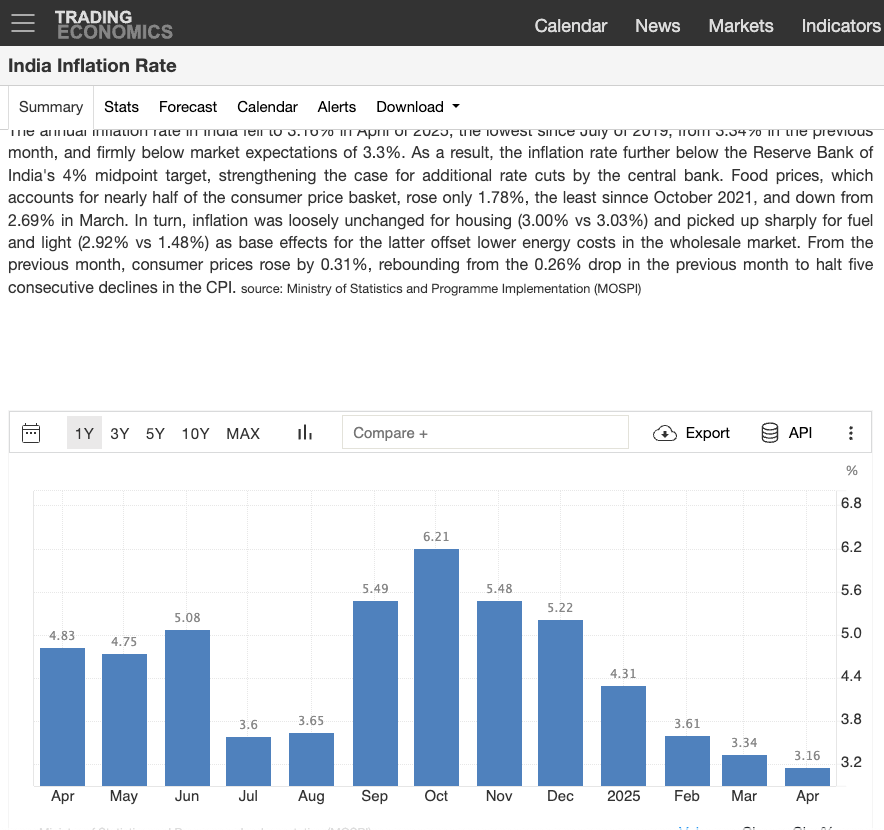Open the News page link

(657, 26)
